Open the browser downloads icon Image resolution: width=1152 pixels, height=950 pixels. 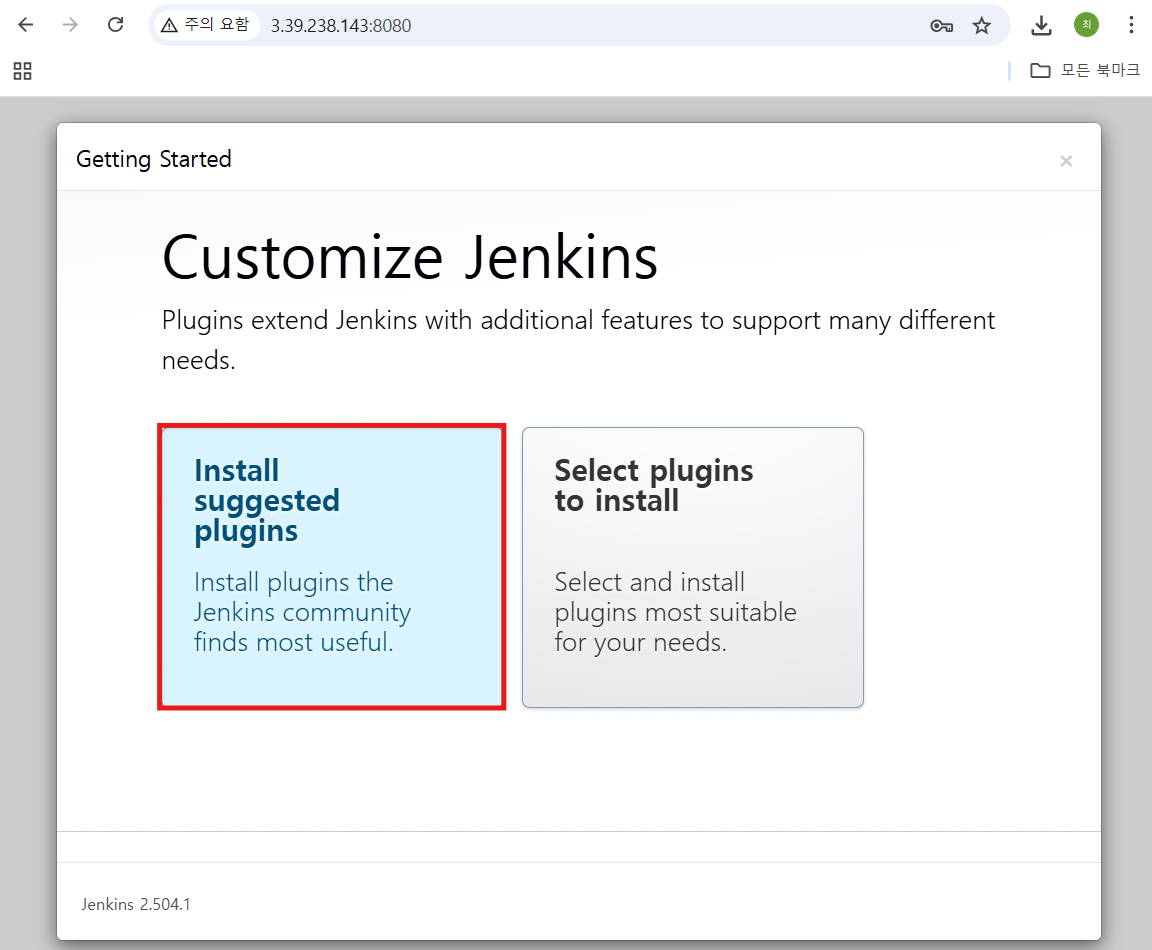pyautogui.click(x=1041, y=26)
